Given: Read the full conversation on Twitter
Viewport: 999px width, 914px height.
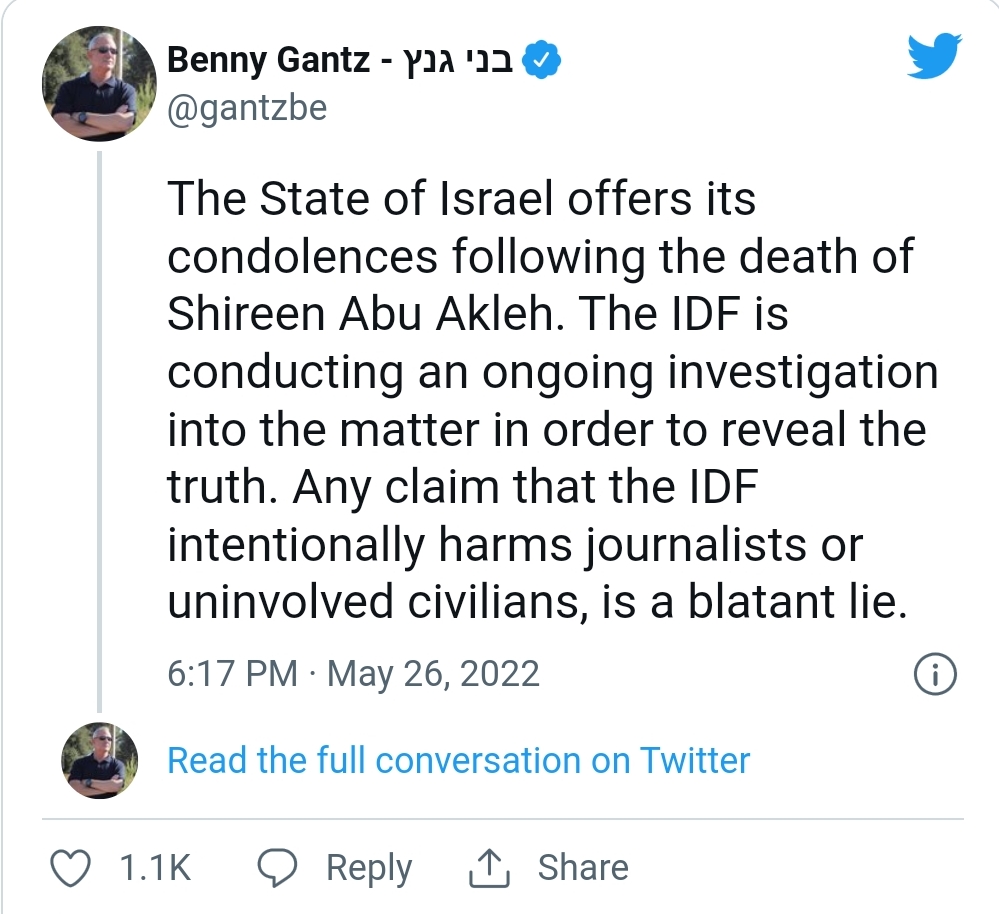Looking at the screenshot, I should pos(458,760).
